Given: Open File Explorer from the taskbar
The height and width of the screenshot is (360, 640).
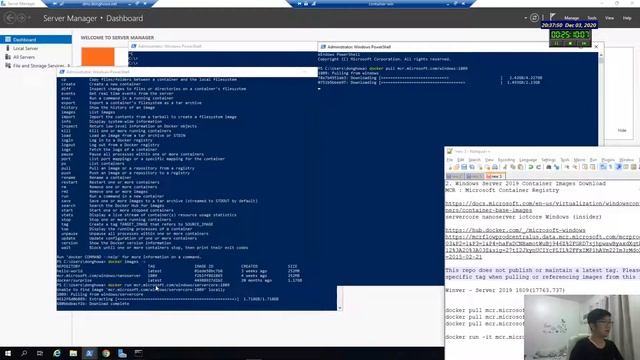Looking at the screenshot, I should point(73,353).
